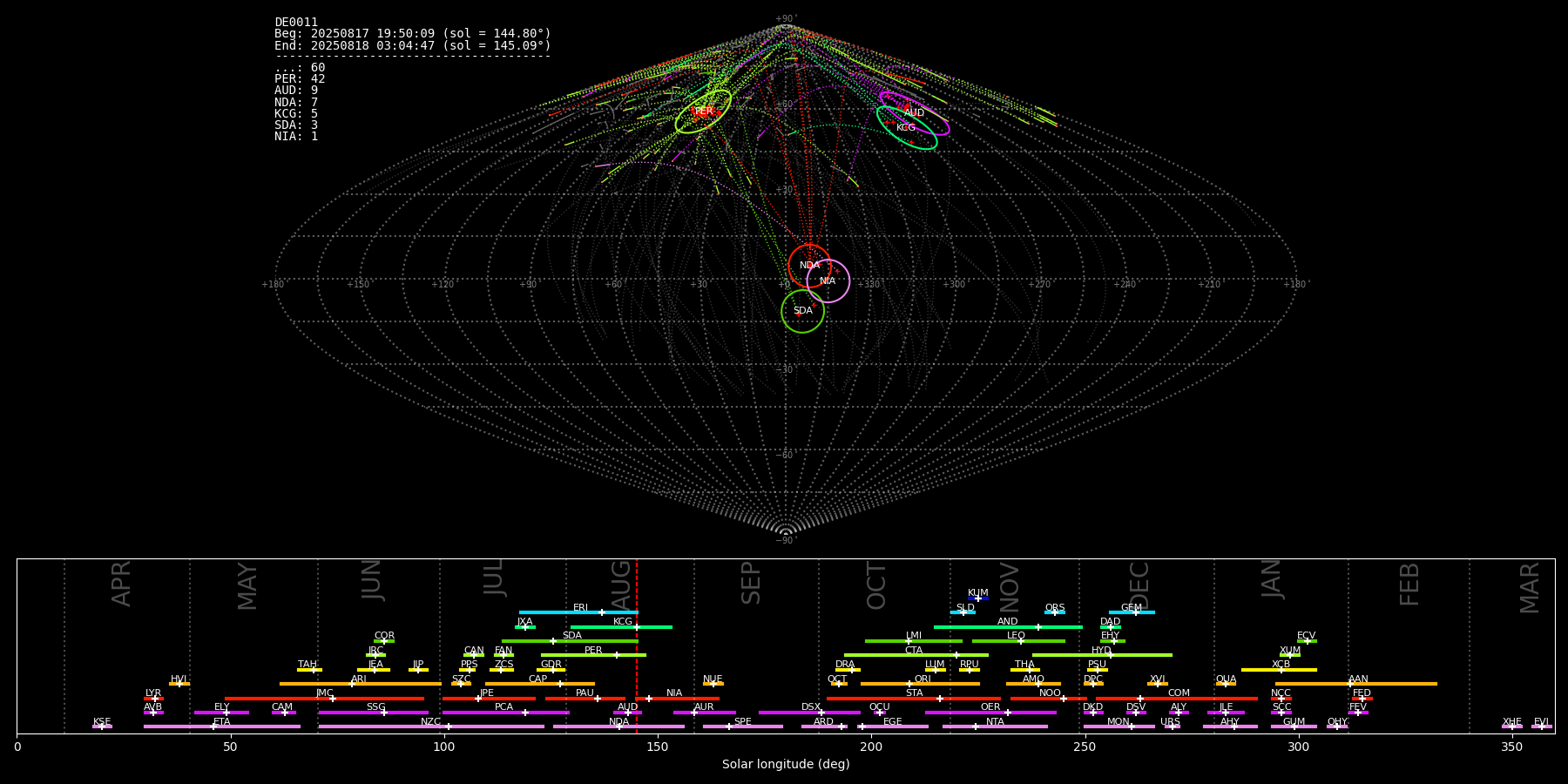The width and height of the screenshot is (1568, 784).
Task: Select the GEM shower bar in timeline
Action: pos(1132,612)
